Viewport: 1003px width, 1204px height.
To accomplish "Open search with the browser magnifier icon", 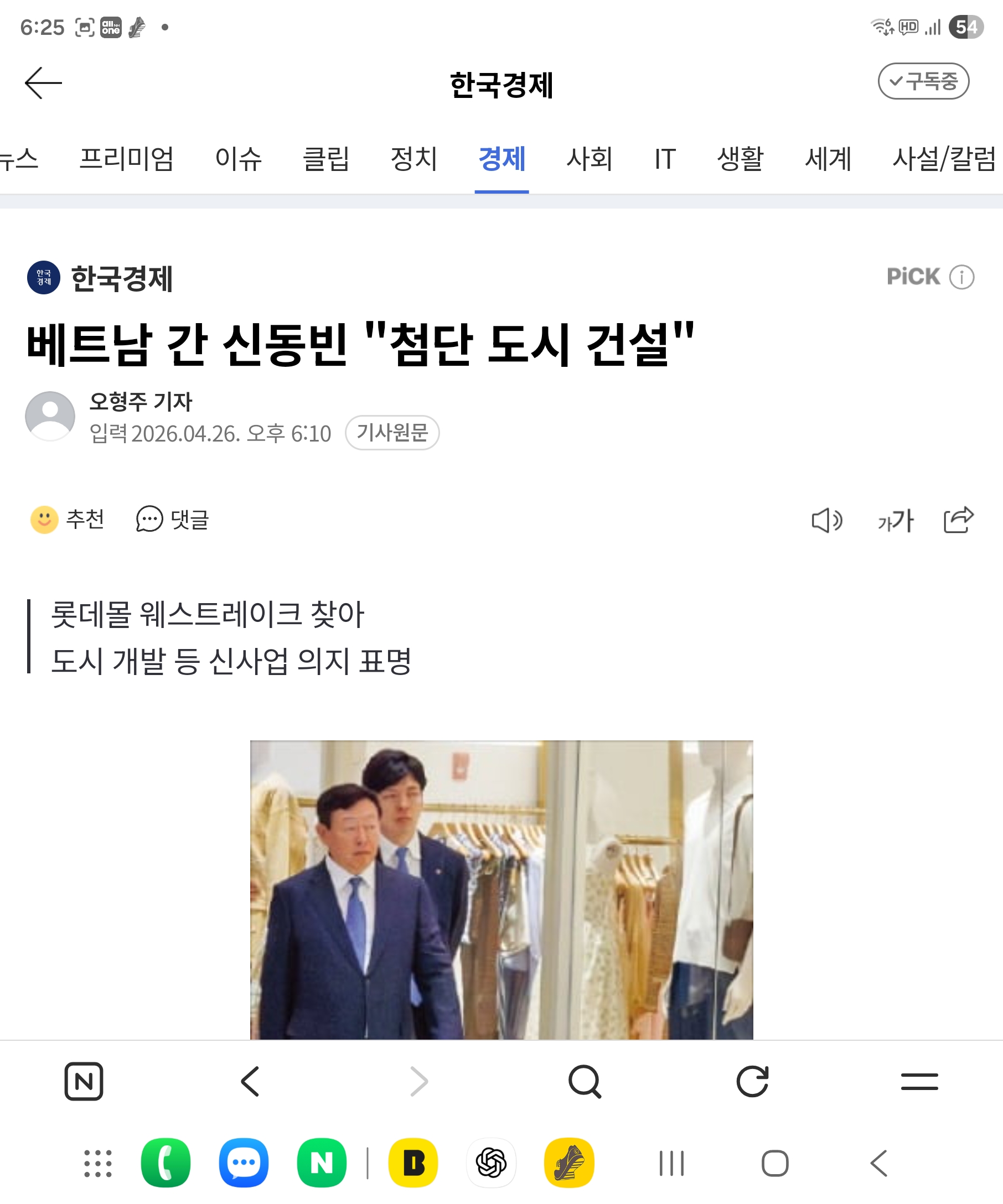I will click(x=585, y=1081).
